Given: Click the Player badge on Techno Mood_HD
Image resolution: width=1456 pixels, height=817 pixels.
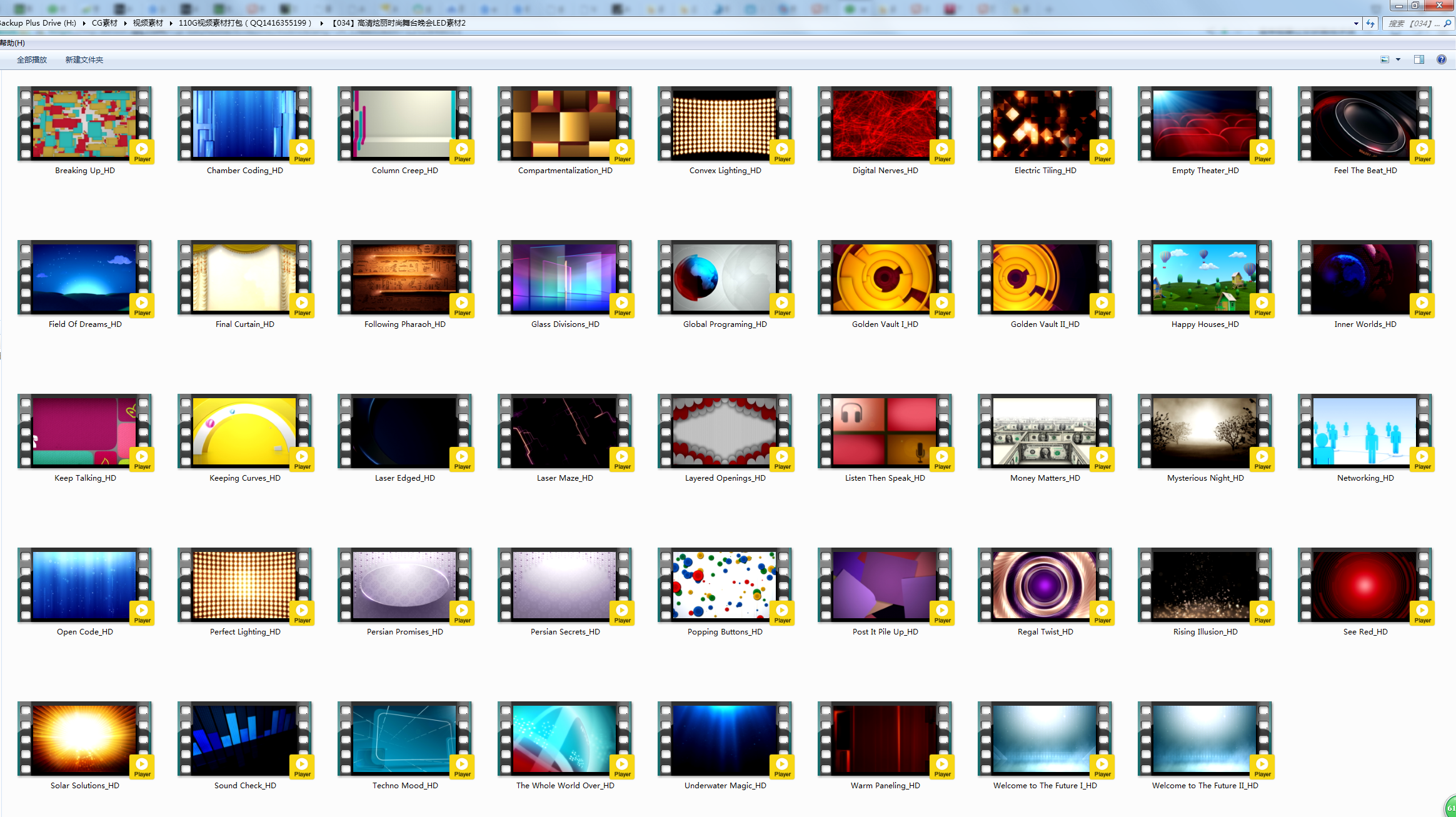Looking at the screenshot, I should point(462,766).
